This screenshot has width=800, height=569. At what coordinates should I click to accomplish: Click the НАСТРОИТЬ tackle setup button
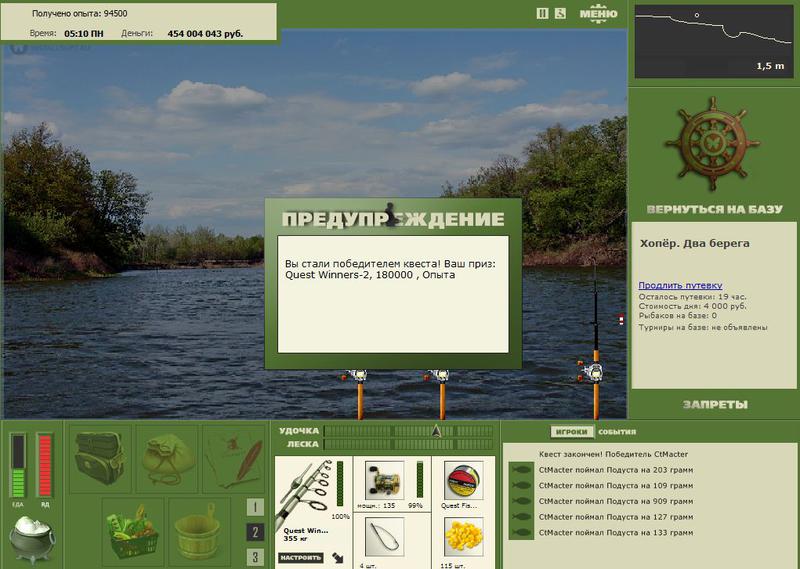(301, 558)
